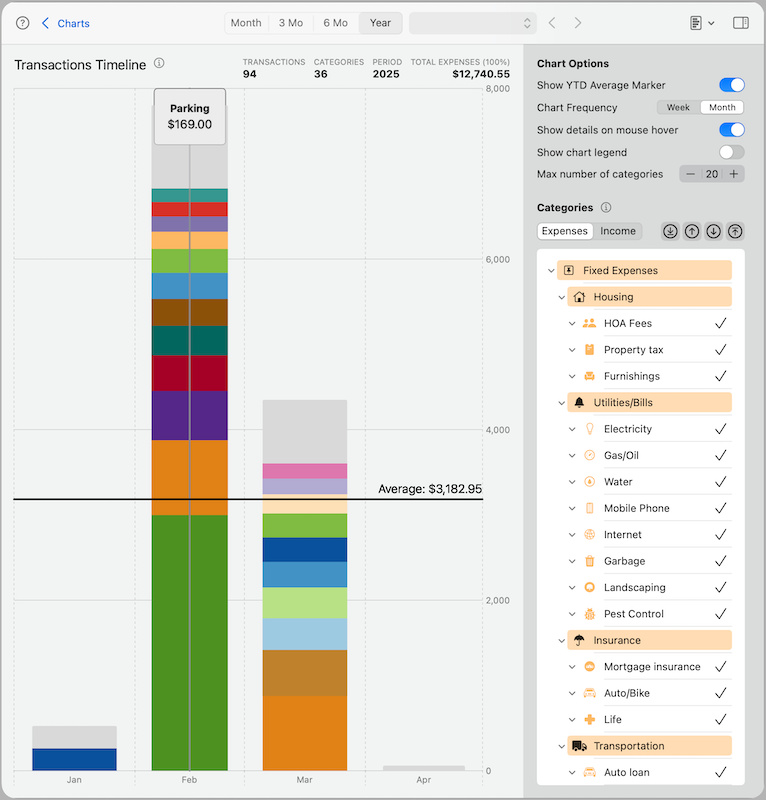Go to the previous period arrow

pyautogui.click(x=552, y=23)
